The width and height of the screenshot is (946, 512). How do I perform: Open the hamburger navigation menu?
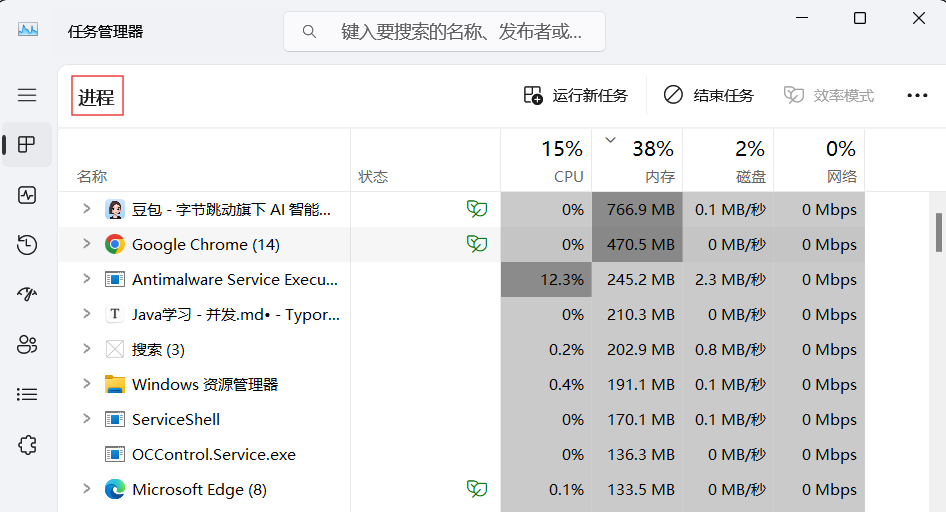27,95
